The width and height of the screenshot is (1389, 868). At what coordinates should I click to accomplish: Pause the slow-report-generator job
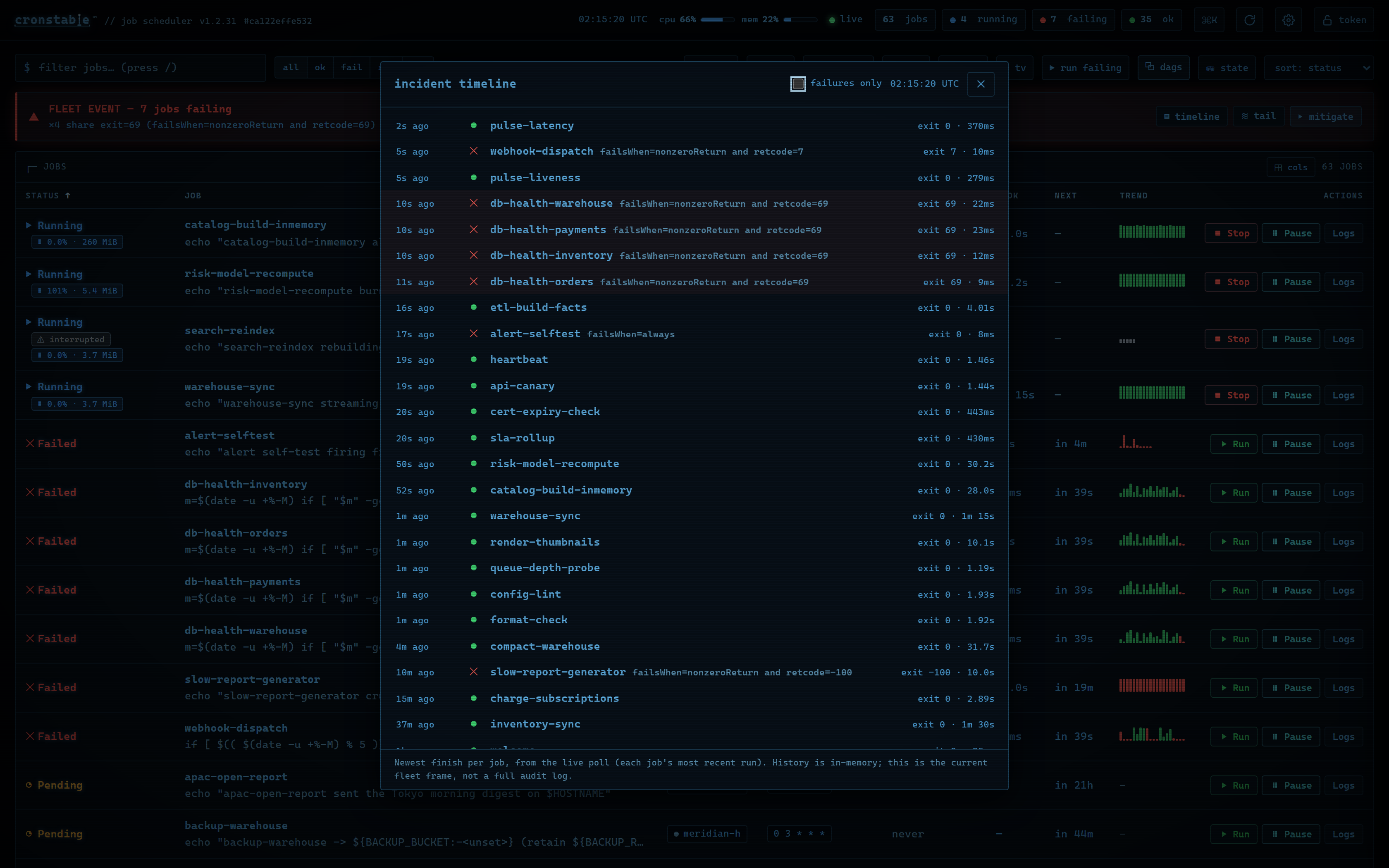tap(1291, 688)
